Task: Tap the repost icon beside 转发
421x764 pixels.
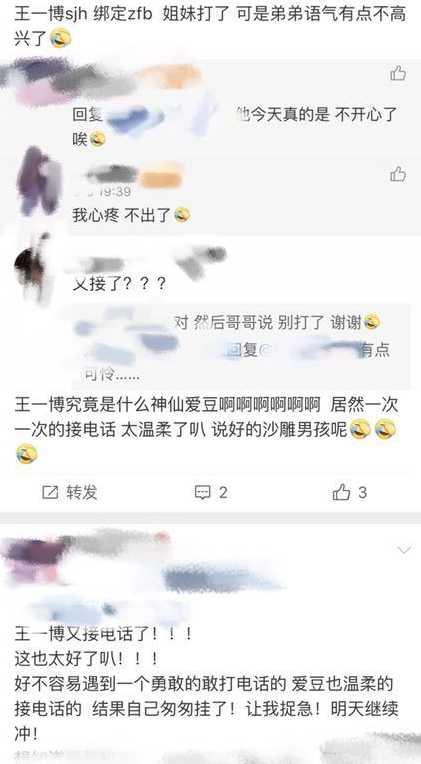Action: click(x=50, y=493)
